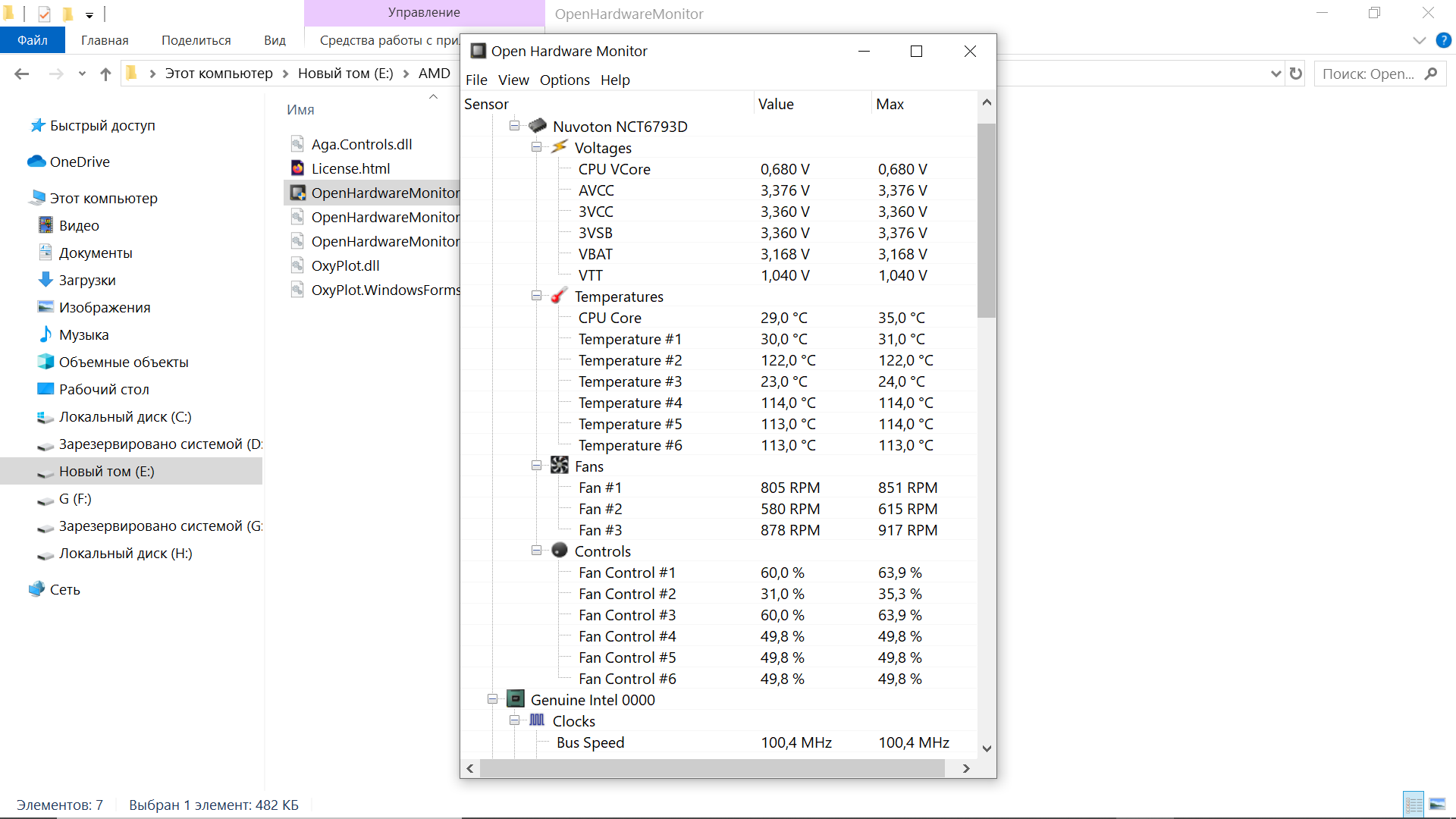Viewport: 1456px width, 819px height.
Task: Click the horizontal scrollbar right arrow
Action: coord(965,768)
